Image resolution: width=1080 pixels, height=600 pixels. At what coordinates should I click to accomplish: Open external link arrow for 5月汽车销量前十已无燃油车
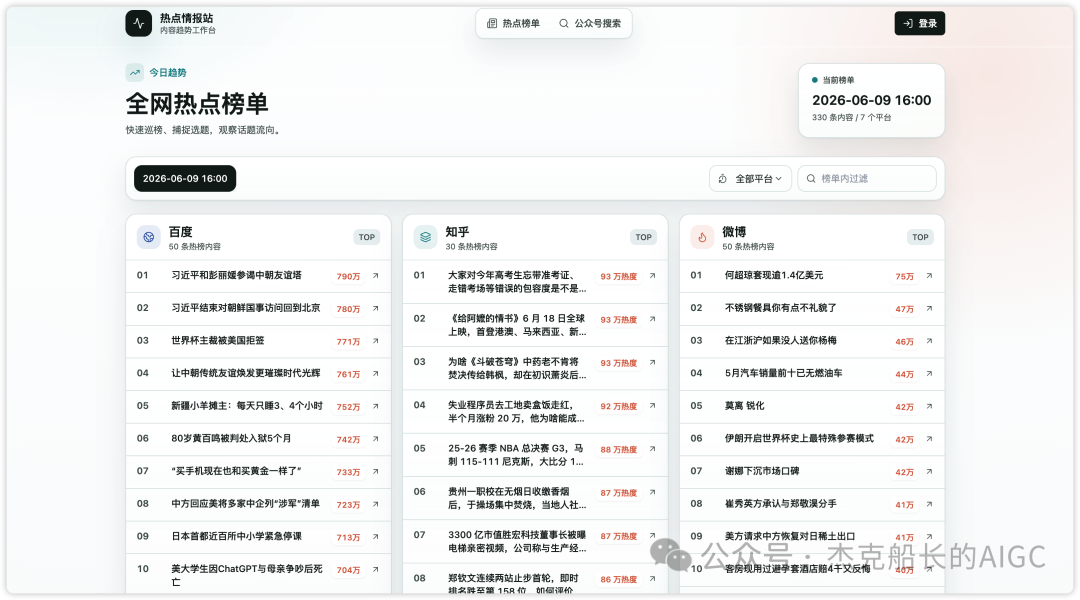(x=929, y=373)
